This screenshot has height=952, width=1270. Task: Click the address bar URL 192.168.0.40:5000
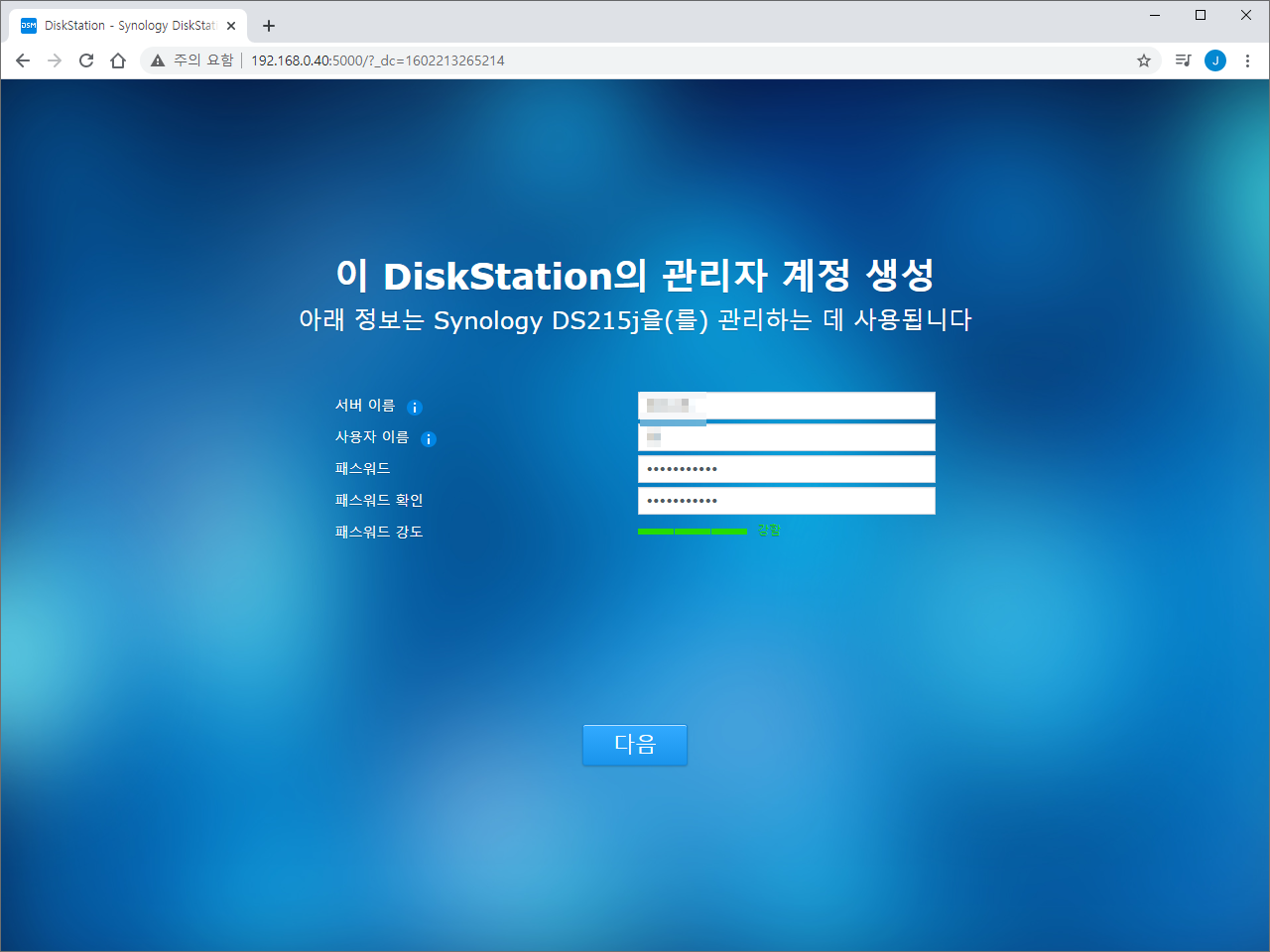click(x=378, y=60)
